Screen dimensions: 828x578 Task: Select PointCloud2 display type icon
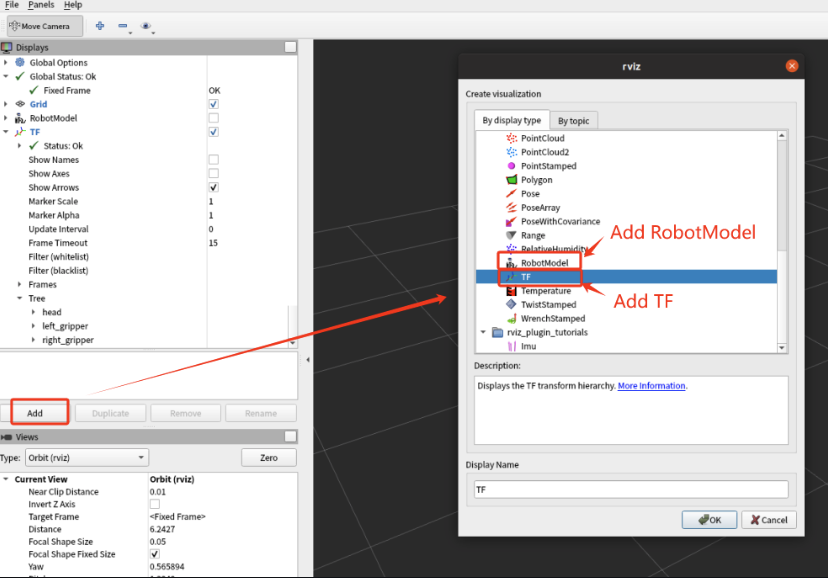(x=511, y=152)
